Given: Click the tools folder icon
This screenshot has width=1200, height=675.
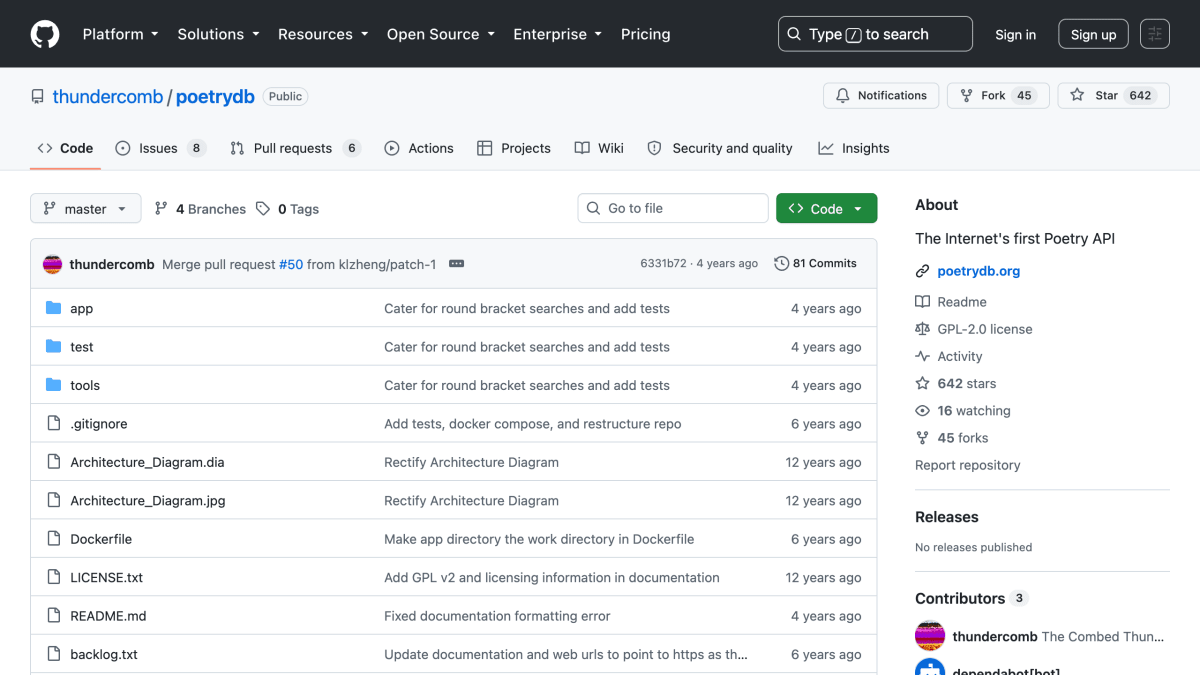Looking at the screenshot, I should [54, 385].
